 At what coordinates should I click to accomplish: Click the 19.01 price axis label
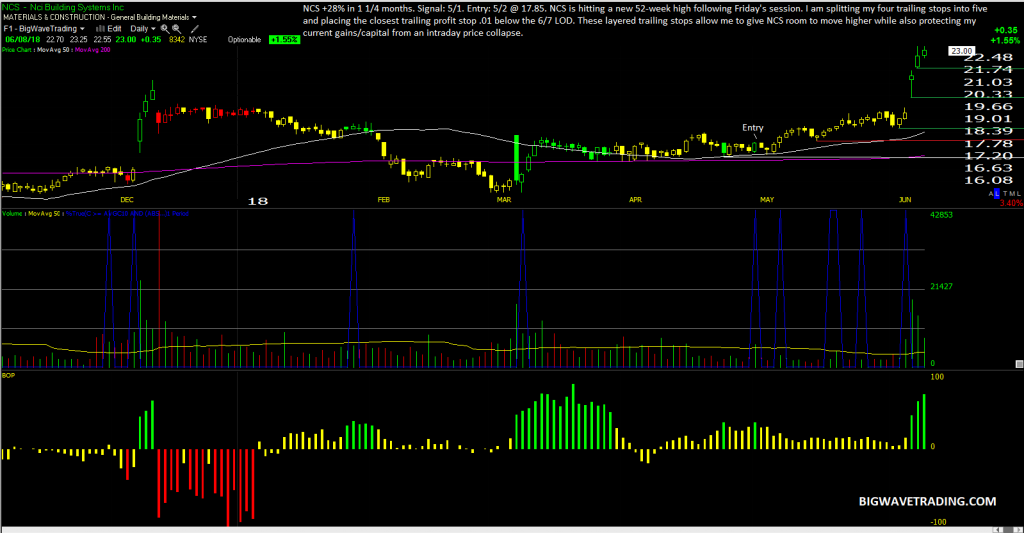[x=988, y=119]
